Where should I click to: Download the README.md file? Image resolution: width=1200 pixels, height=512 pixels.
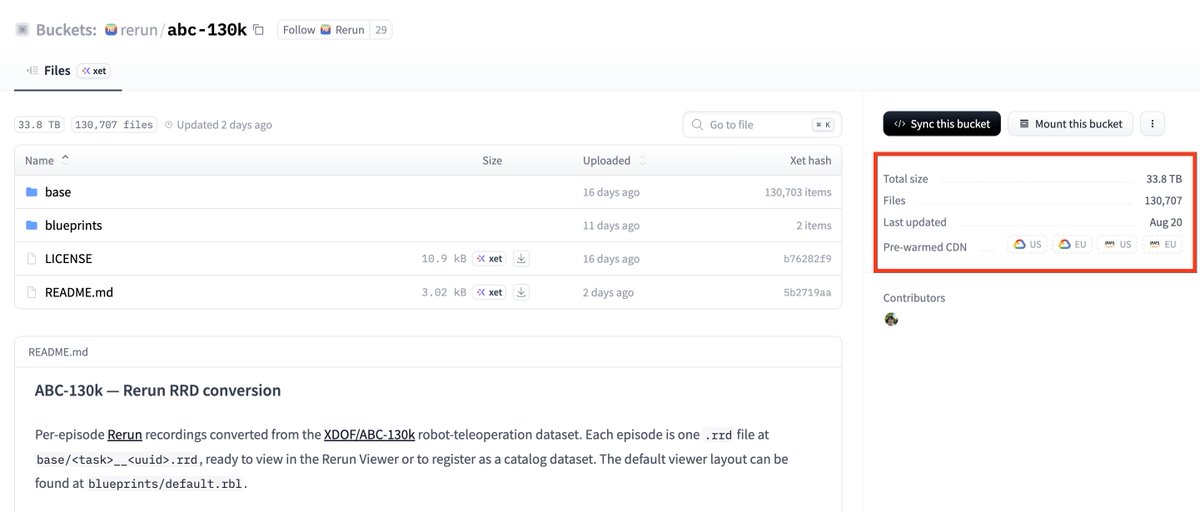[521, 292]
